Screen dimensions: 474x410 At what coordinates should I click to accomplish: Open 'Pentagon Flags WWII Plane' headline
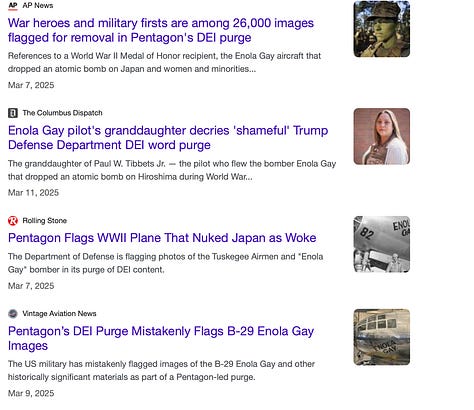click(x=162, y=238)
